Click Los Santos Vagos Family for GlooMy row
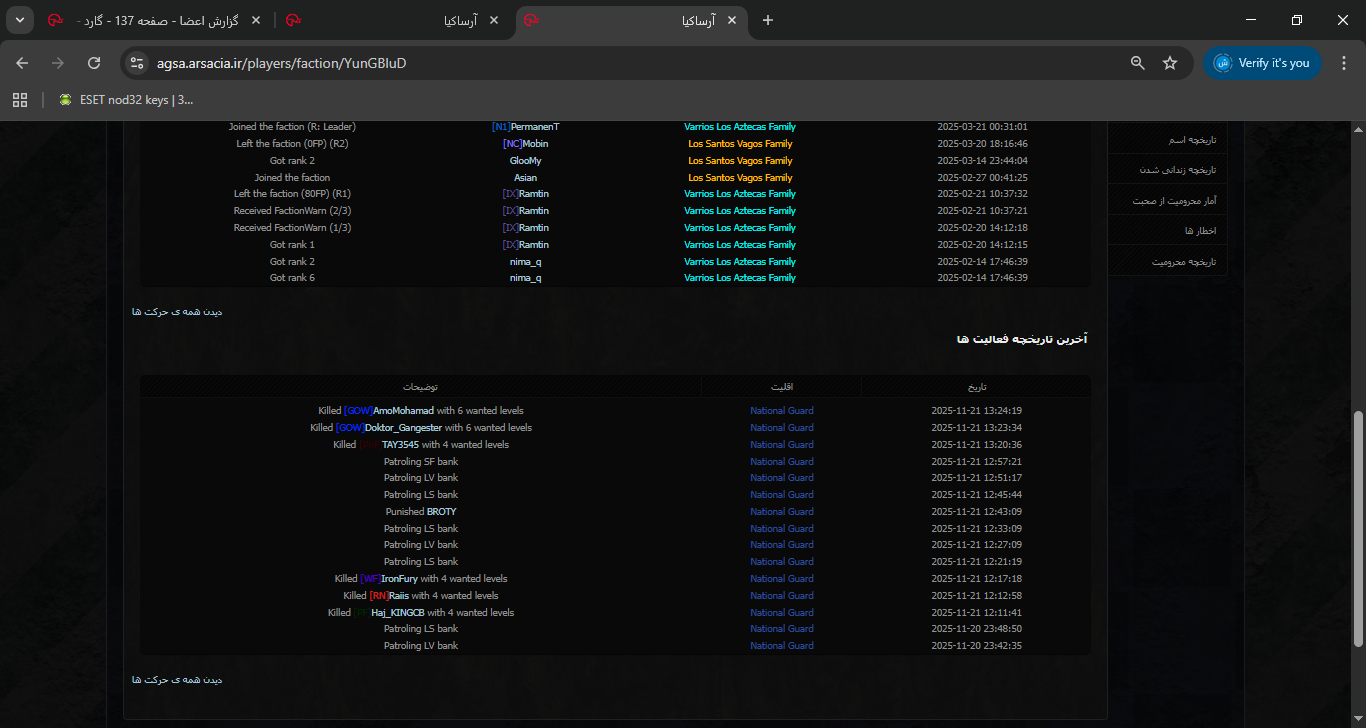This screenshot has width=1366, height=728. [740, 161]
